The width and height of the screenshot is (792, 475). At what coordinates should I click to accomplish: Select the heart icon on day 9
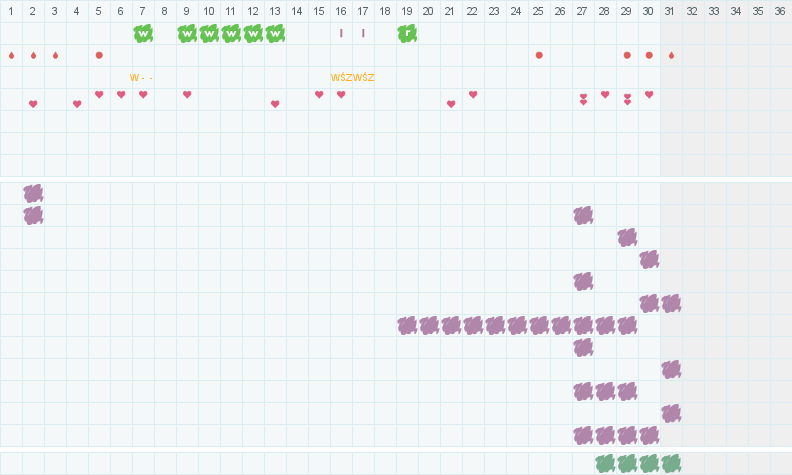[187, 95]
